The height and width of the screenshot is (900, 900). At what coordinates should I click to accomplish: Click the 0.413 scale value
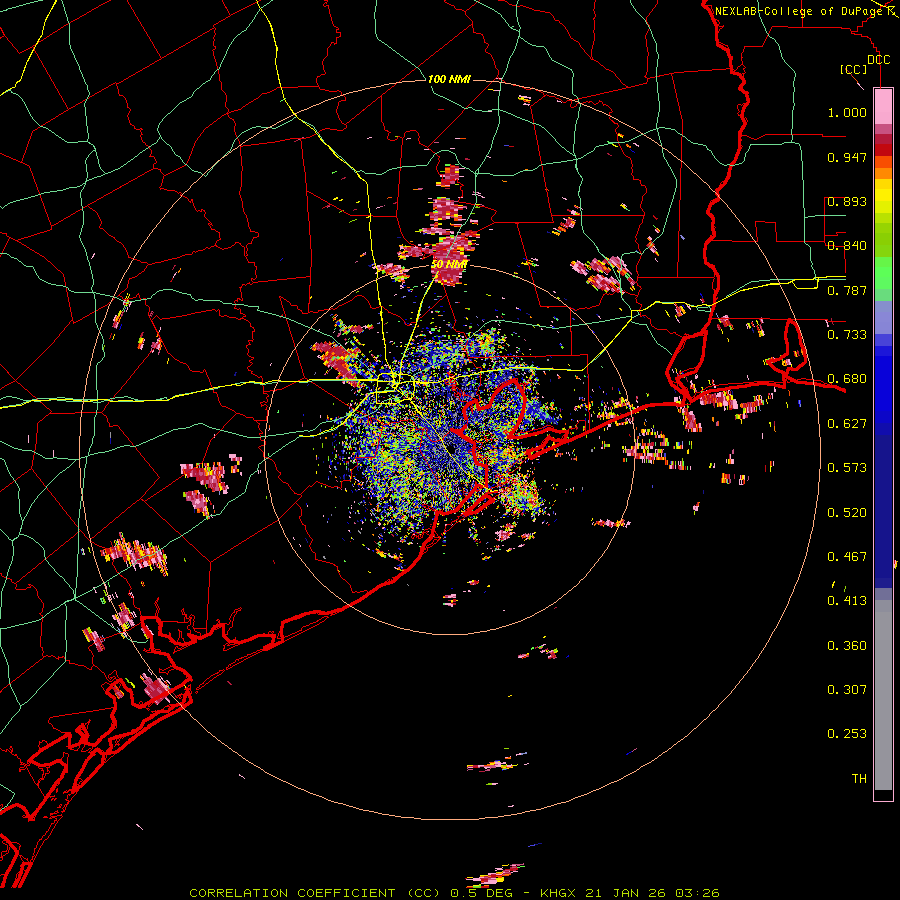pyautogui.click(x=847, y=601)
